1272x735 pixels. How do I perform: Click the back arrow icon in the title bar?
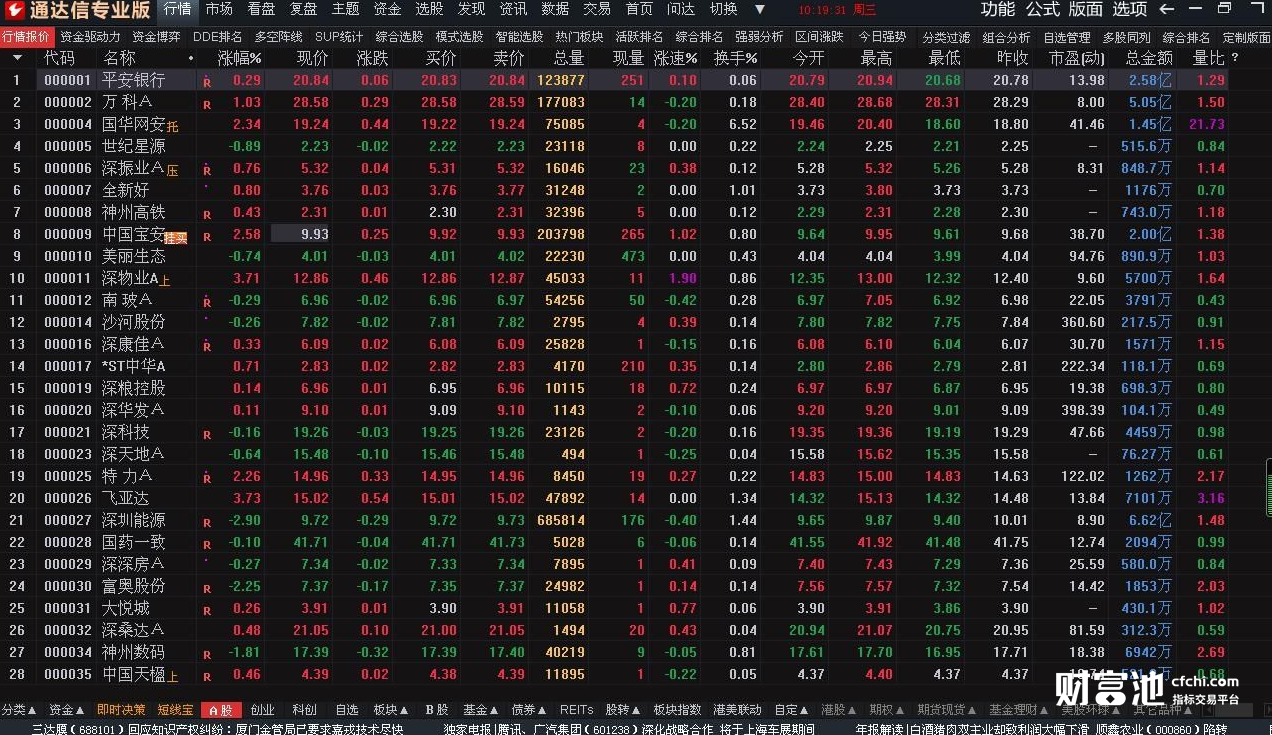(1167, 9)
